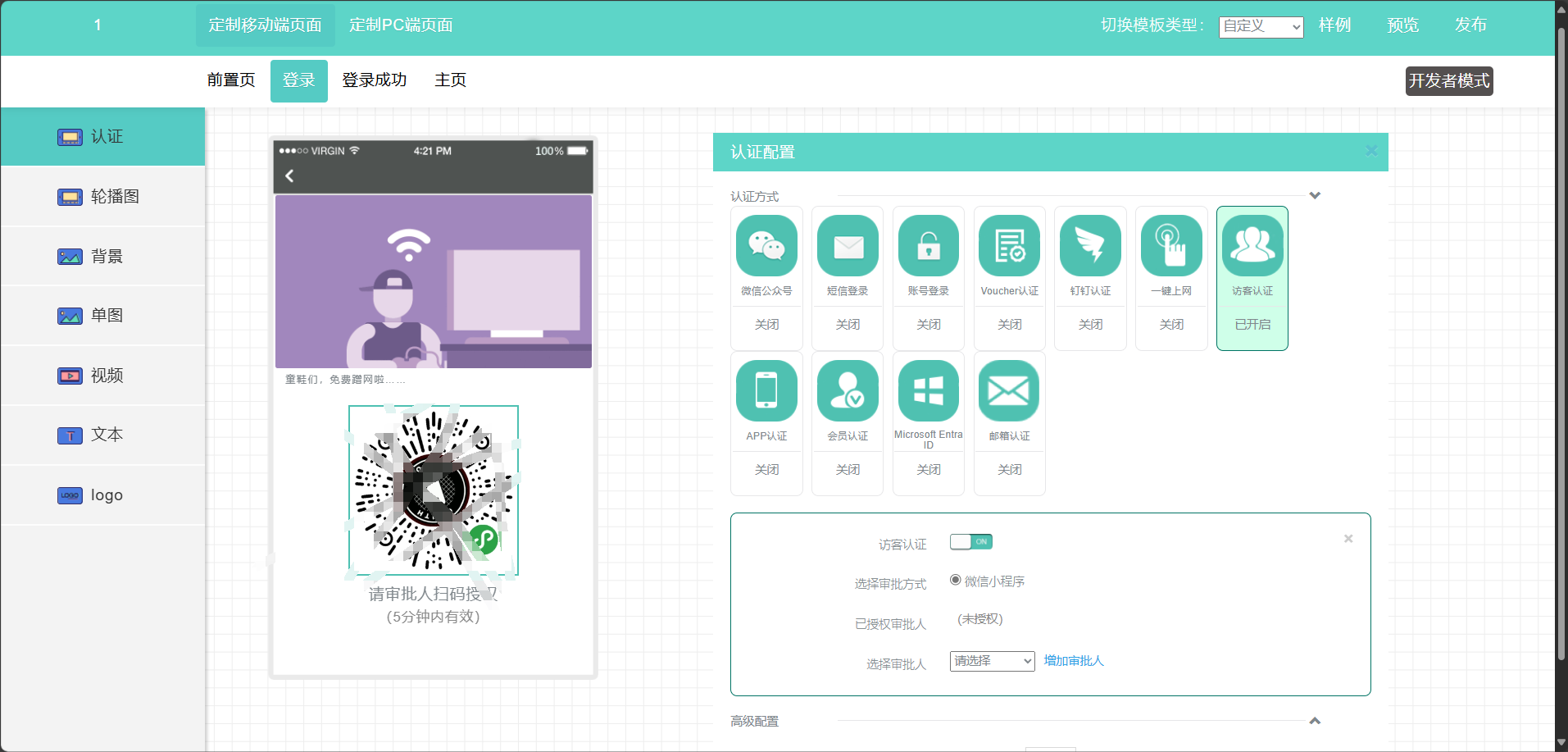
Task: Select the email auth (邮箱认证) icon
Action: click(1010, 390)
